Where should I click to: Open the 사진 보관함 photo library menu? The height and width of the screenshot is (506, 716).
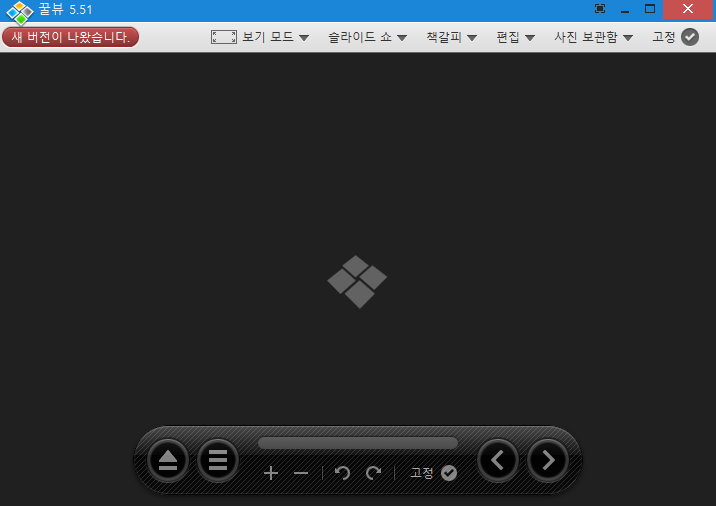point(594,37)
